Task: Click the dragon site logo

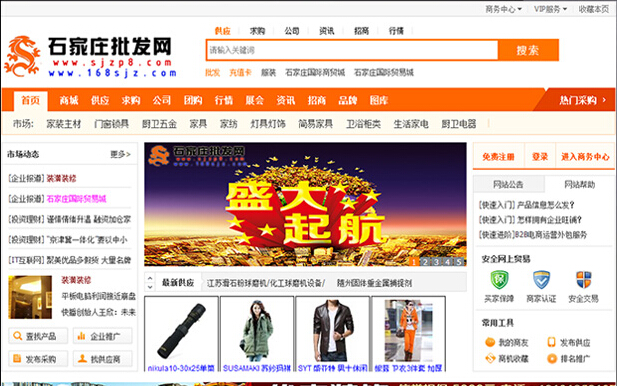Action: click(22, 56)
